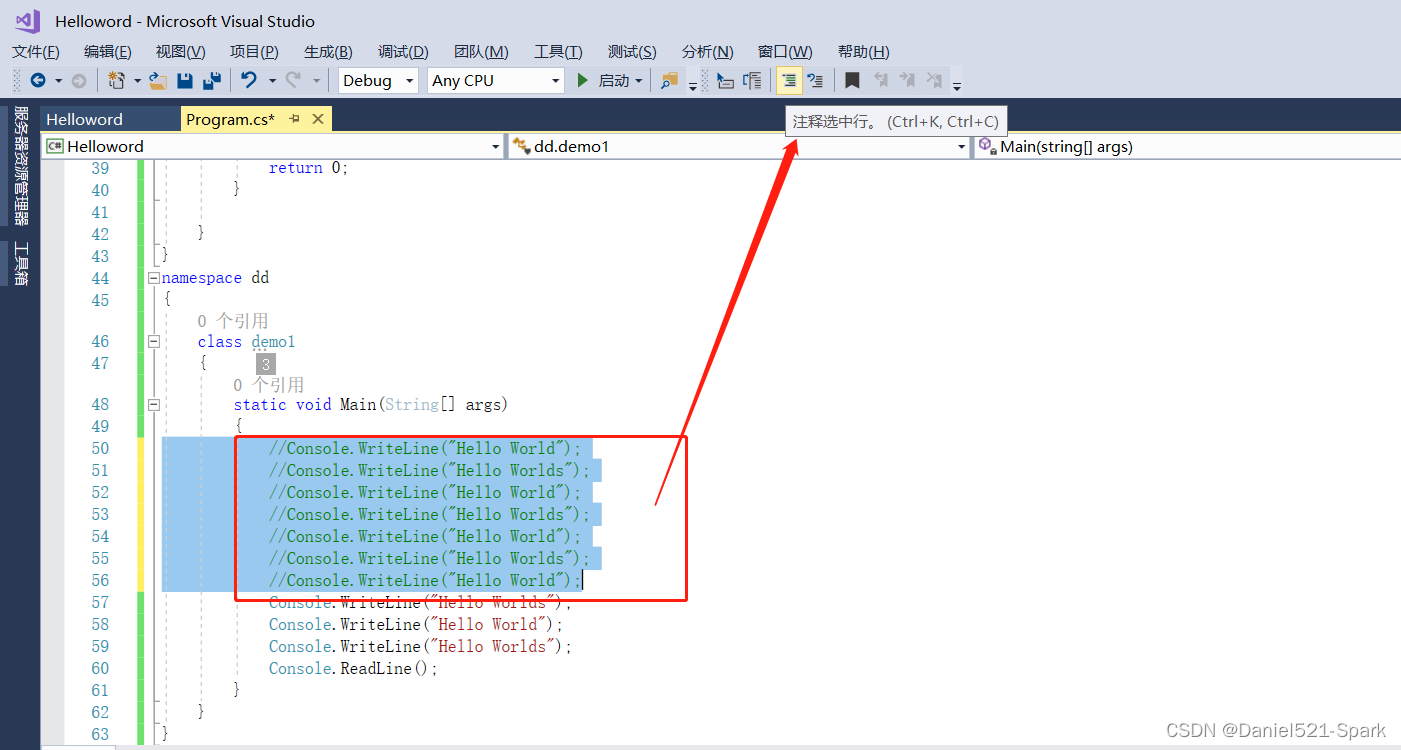This screenshot has width=1401, height=750.
Task: Click the New Project toolbar icon
Action: coord(116,80)
